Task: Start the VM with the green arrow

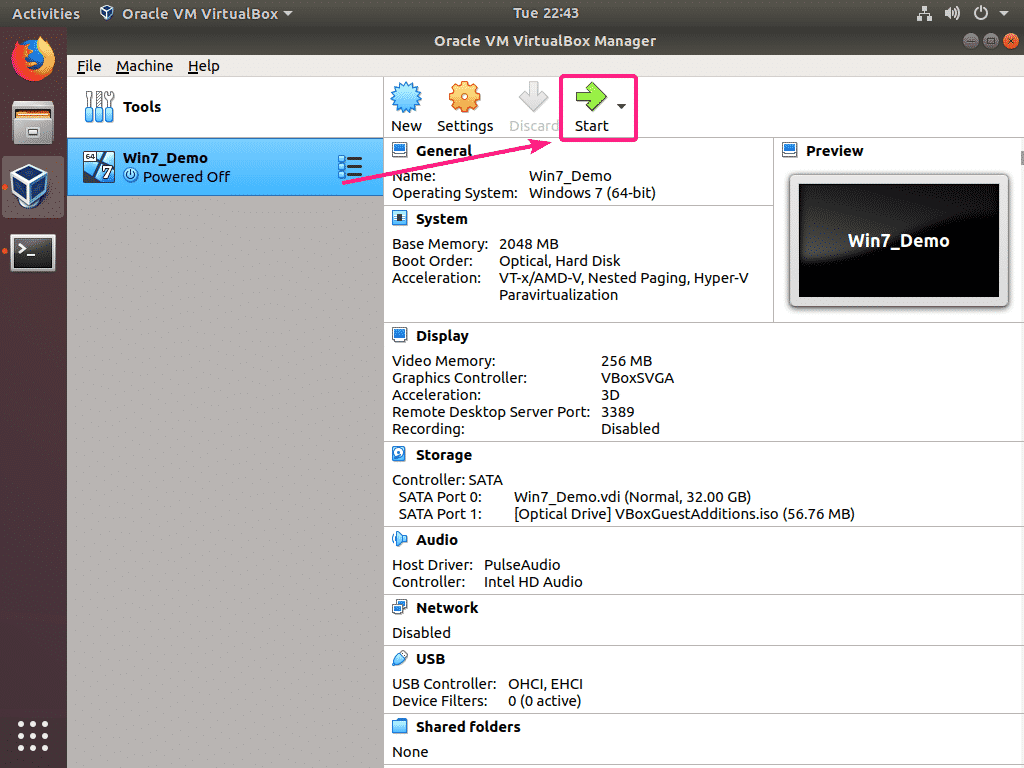Action: (591, 97)
